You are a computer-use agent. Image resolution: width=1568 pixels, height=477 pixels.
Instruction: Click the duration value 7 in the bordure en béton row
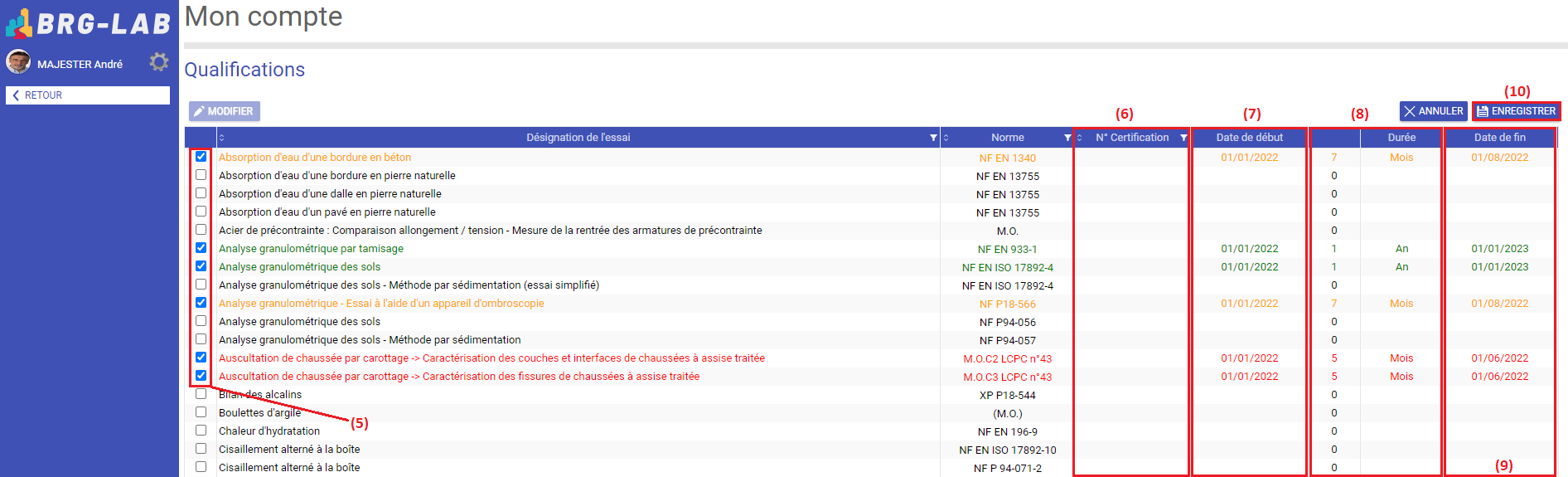point(1333,158)
